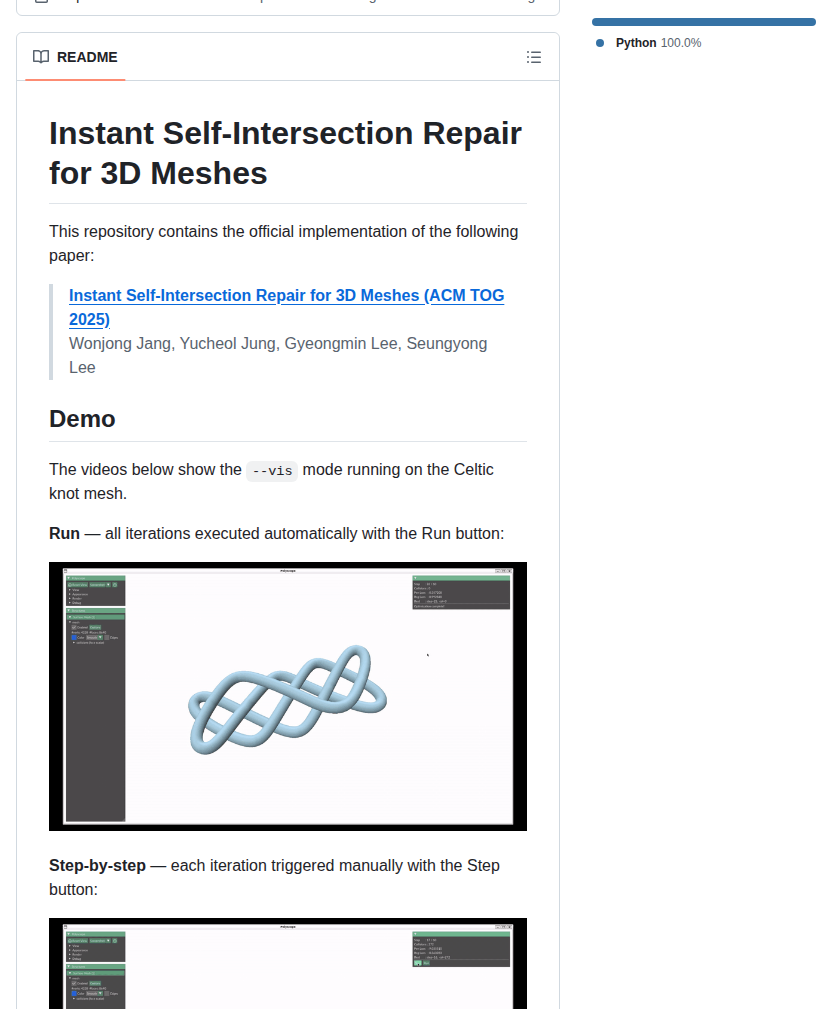Click the Python 100.0% language entry
840x1009 pixels.
658,43
